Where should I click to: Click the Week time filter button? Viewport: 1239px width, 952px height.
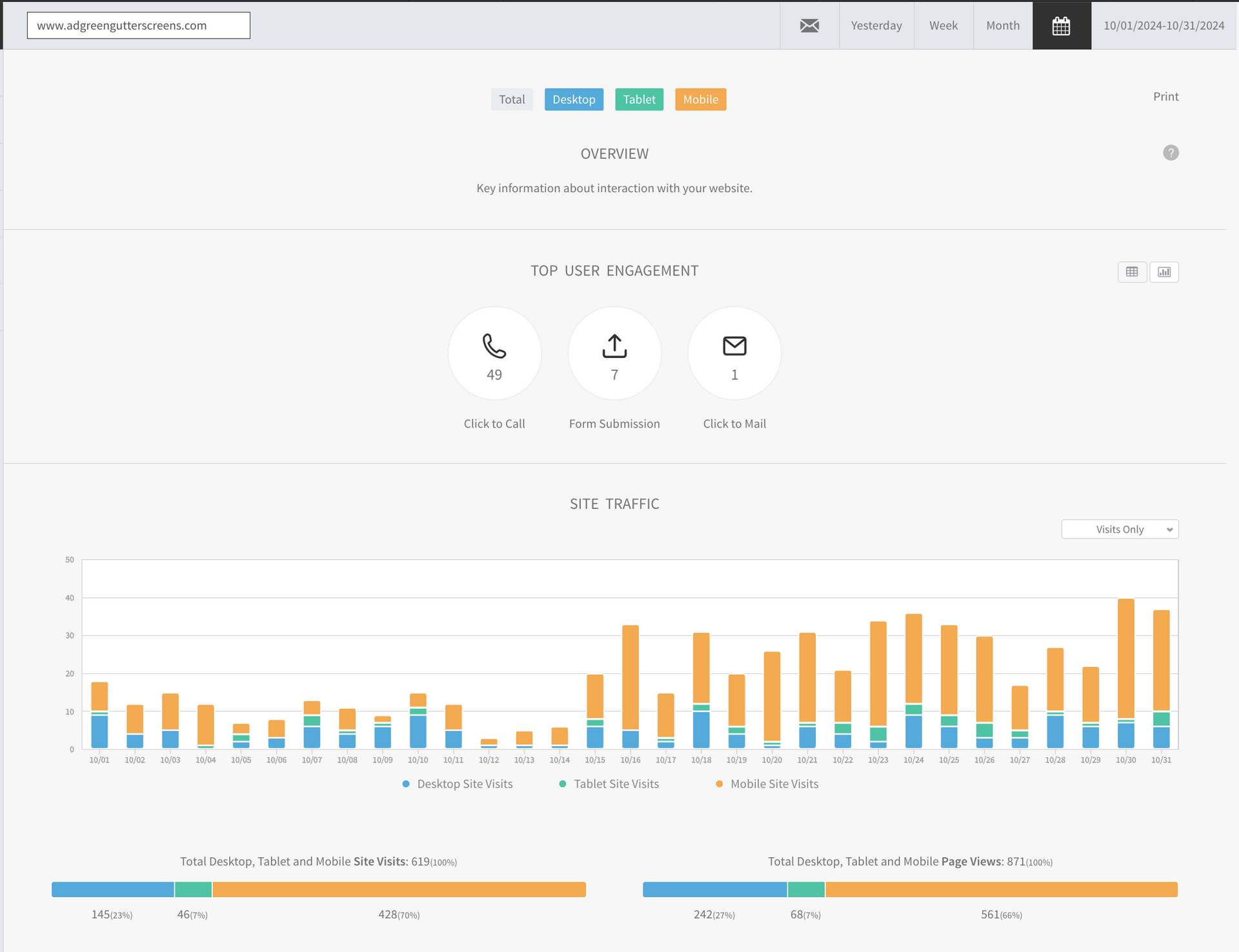click(x=943, y=25)
